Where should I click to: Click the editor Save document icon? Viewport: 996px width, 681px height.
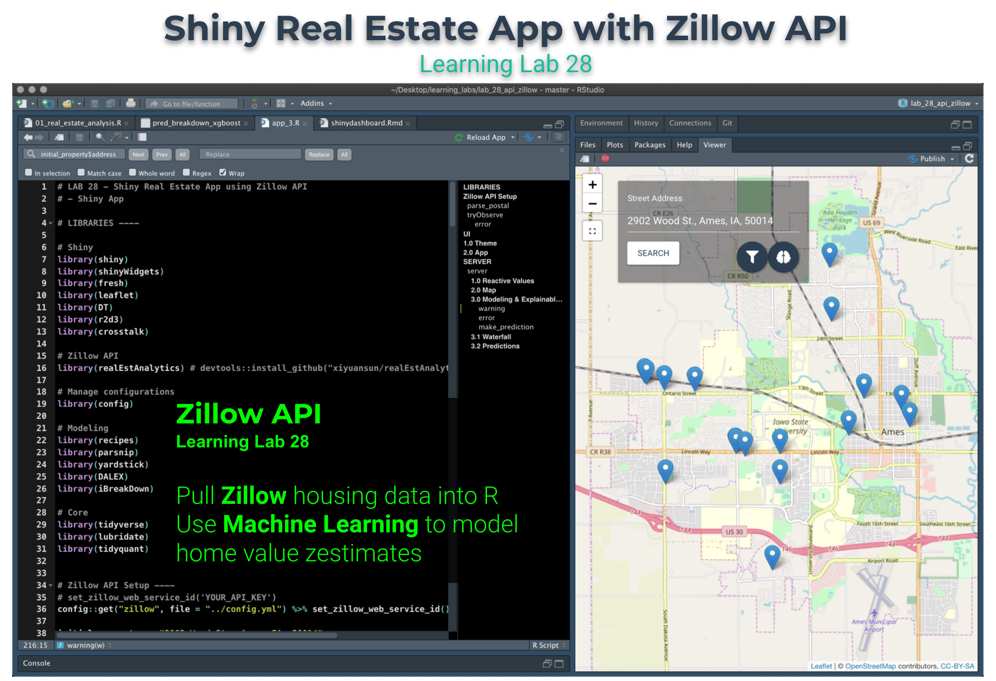[79, 137]
